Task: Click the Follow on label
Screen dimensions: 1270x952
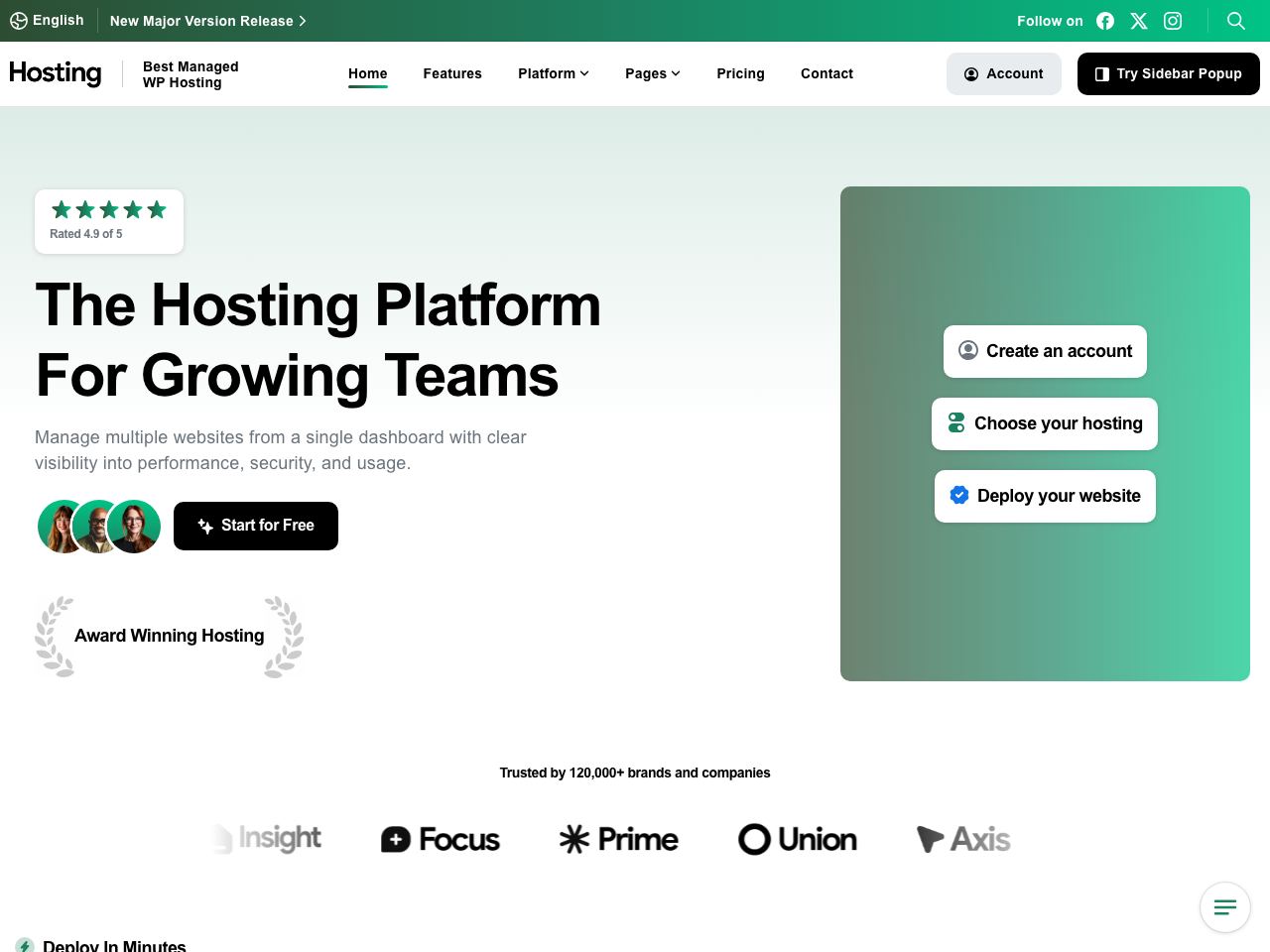Action: (x=1050, y=21)
